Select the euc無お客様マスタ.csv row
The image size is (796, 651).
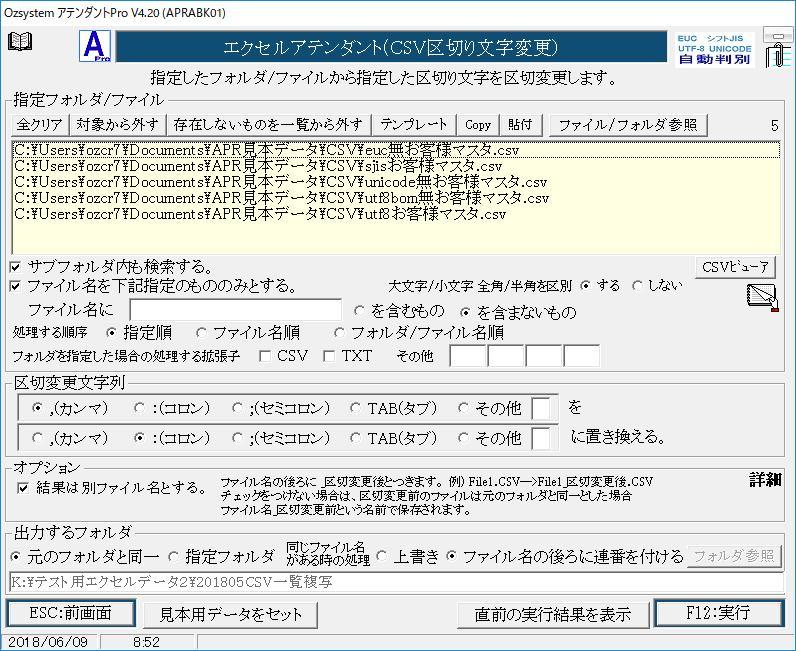click(395, 150)
